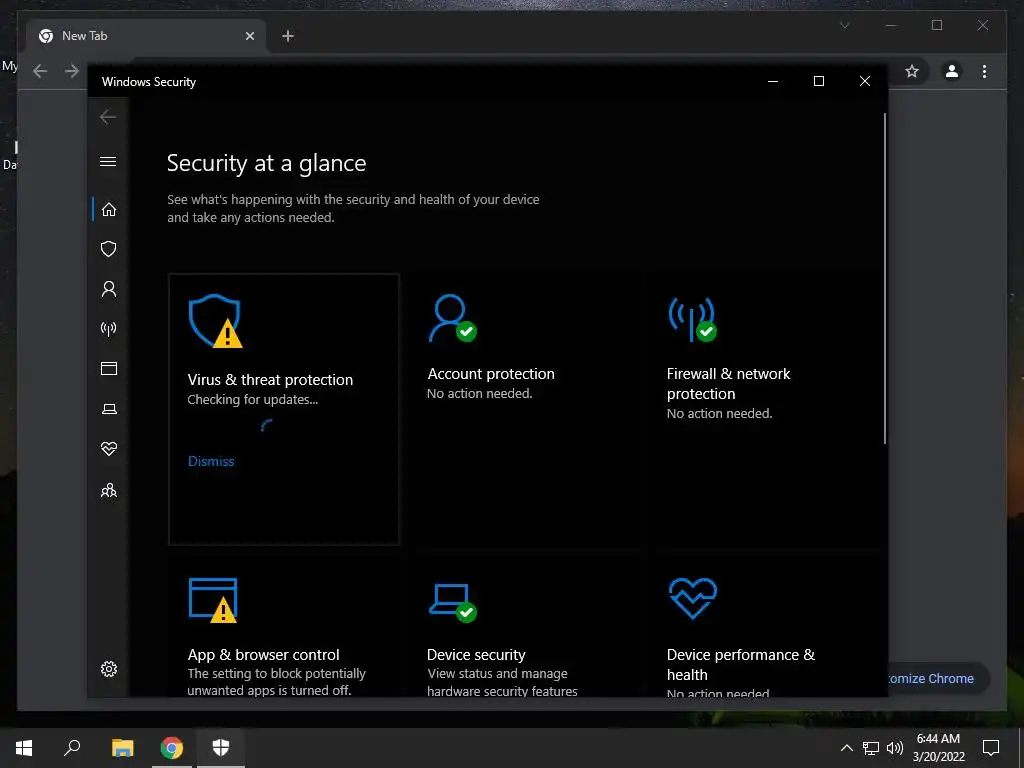The image size is (1024, 768).
Task: Click Chrome's forward navigation arrow
Action: pos(72,71)
